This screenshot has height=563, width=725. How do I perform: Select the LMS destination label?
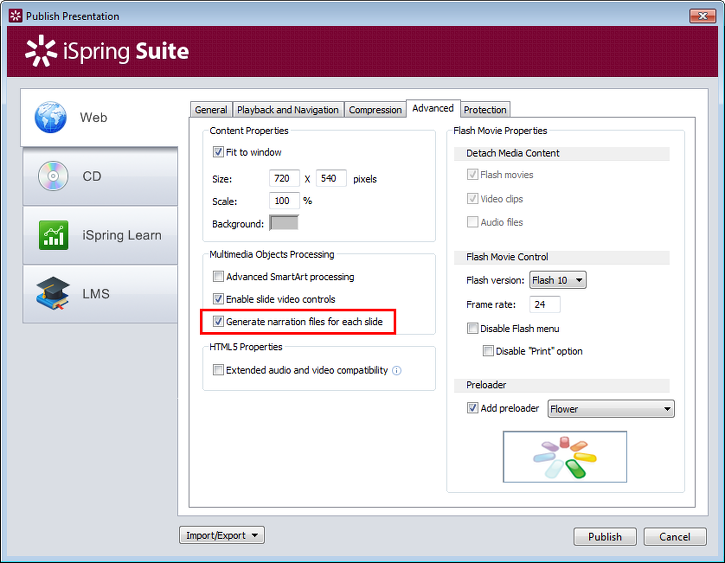point(96,294)
